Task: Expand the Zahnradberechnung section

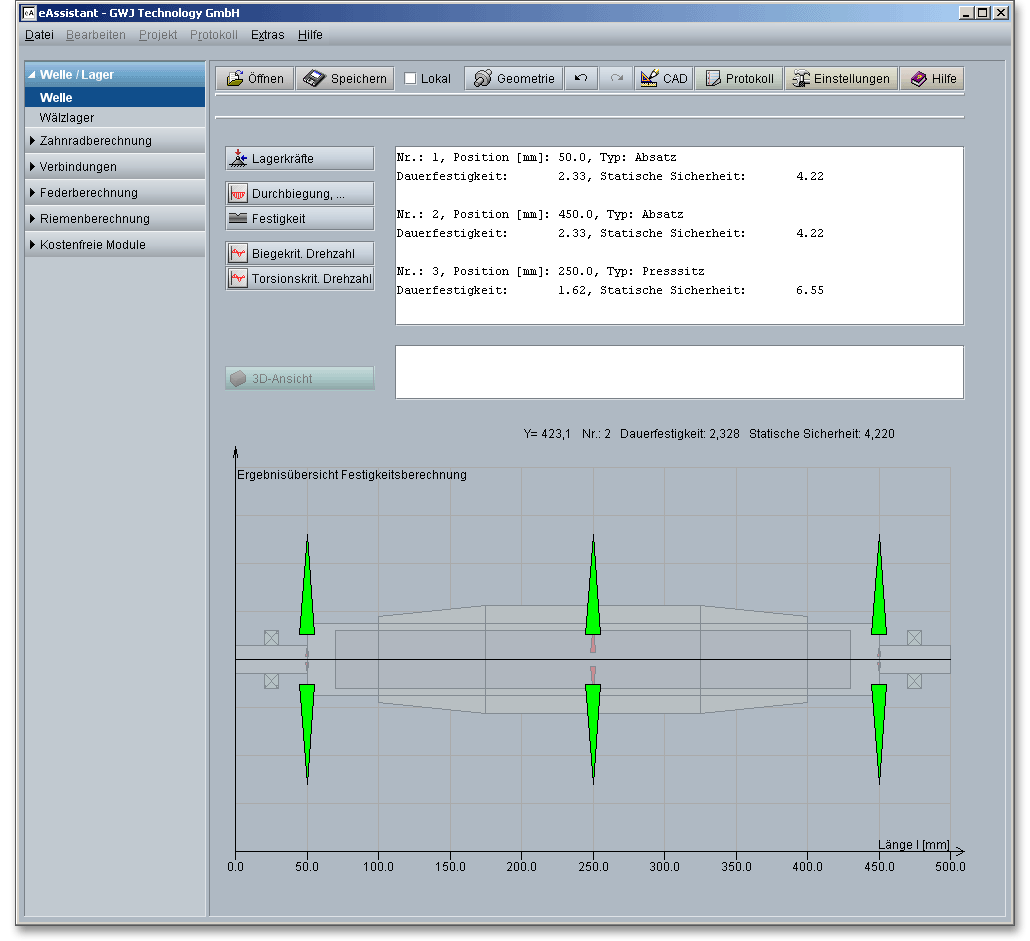Action: tap(95, 141)
